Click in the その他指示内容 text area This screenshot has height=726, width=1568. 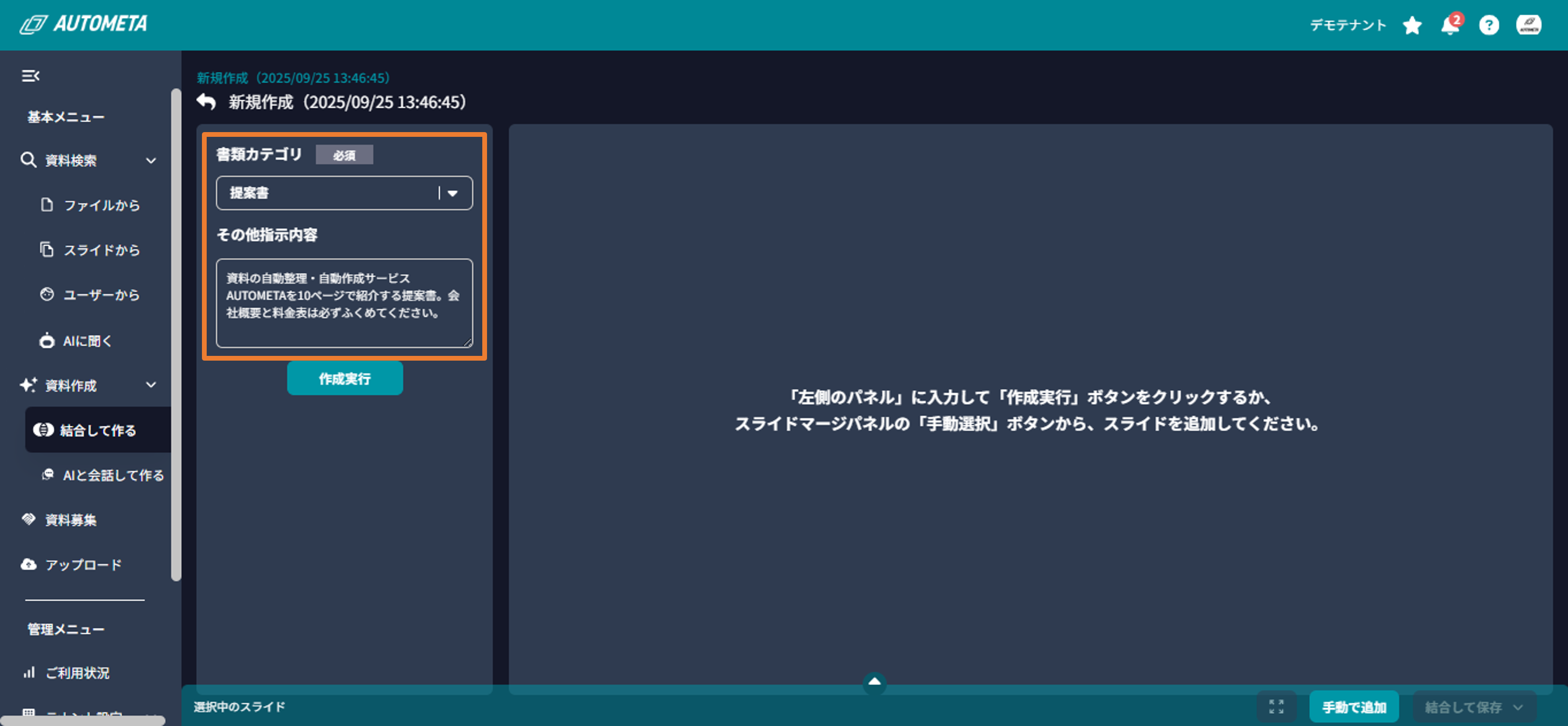click(344, 303)
